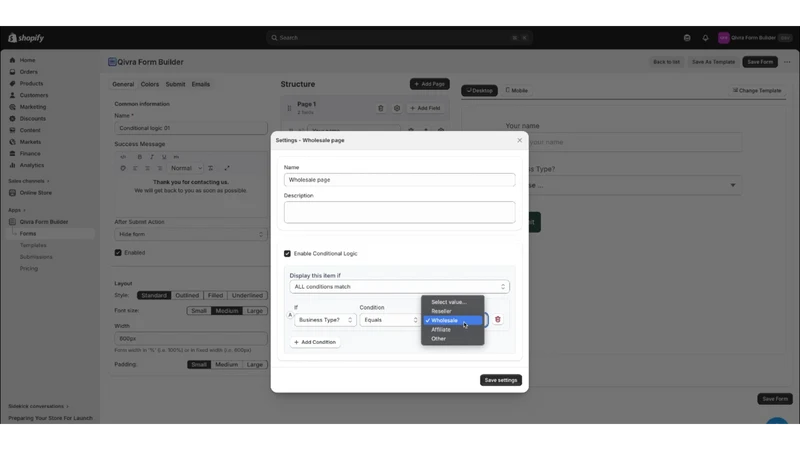Open Orders in the sidebar
This screenshot has width=800, height=450.
(x=29, y=72)
